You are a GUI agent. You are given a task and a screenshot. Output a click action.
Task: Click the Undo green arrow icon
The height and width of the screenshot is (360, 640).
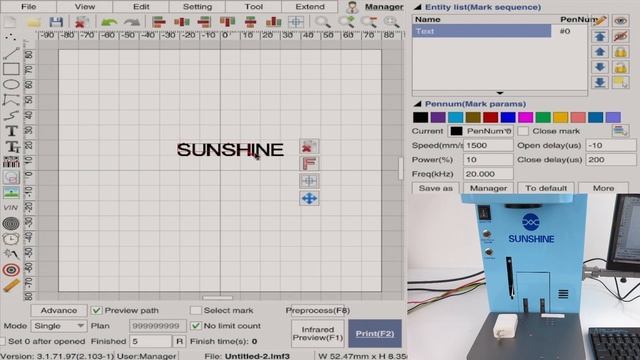pos(109,22)
